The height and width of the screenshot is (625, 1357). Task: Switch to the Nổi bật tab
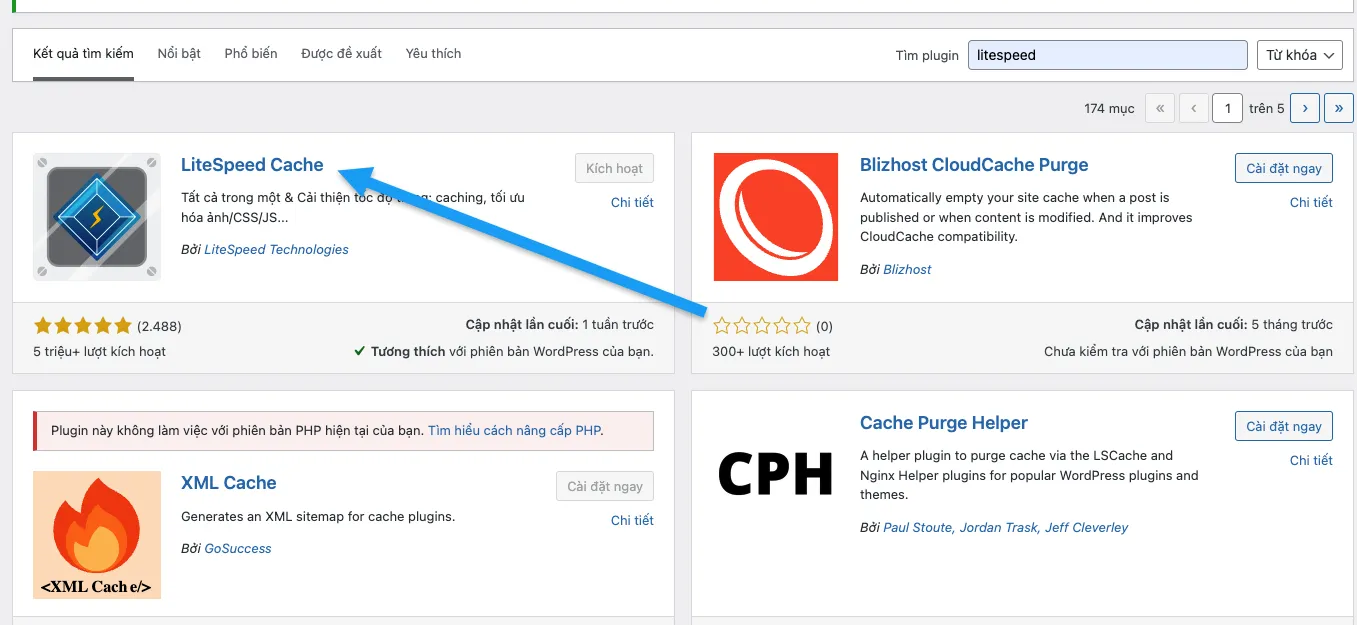pyautogui.click(x=179, y=54)
